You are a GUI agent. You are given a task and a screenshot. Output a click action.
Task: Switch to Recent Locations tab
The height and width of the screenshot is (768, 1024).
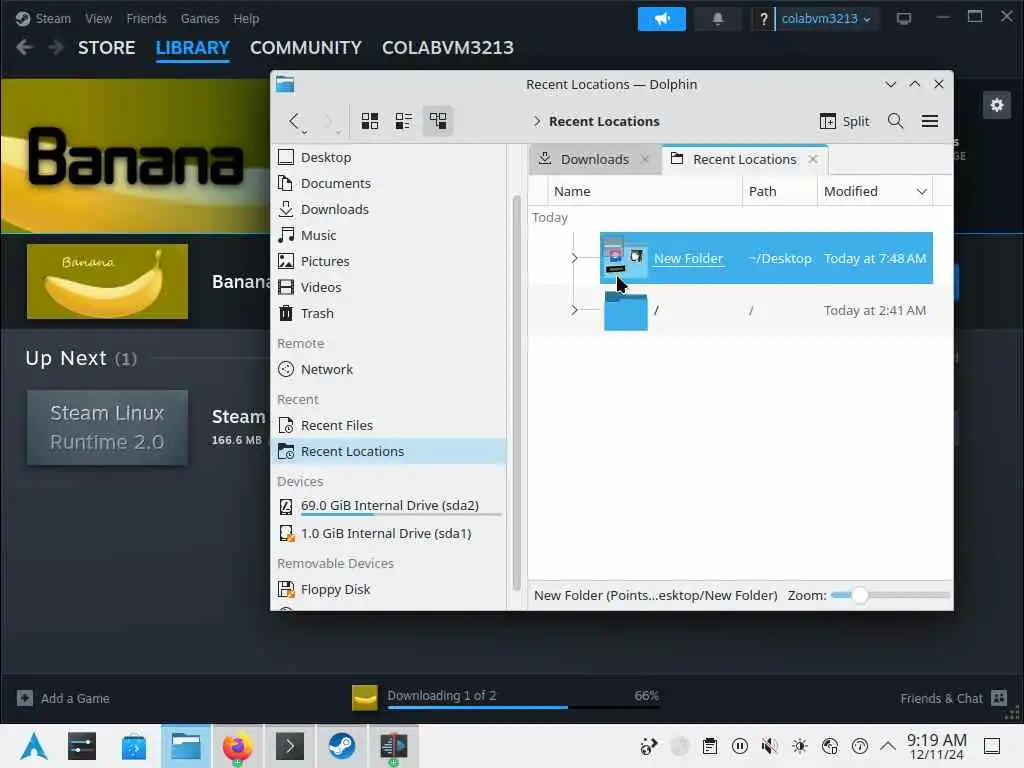[744, 159]
